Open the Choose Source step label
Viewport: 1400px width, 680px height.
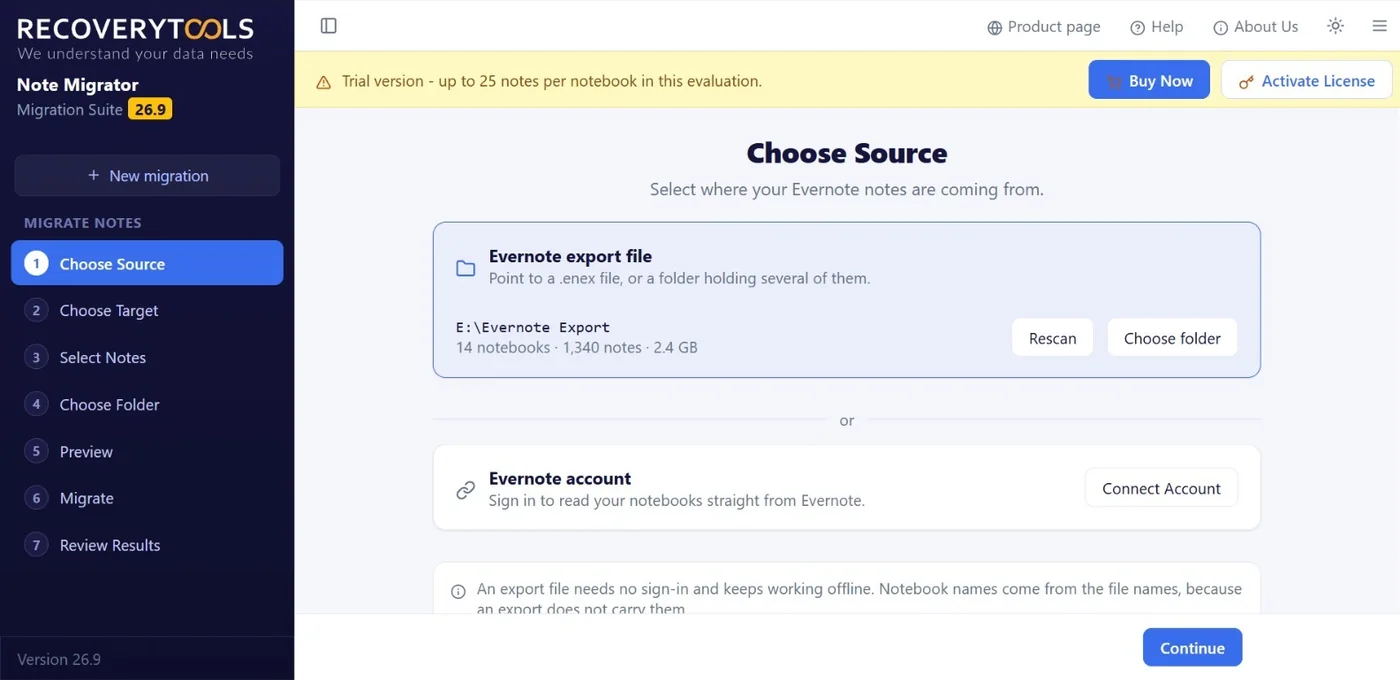click(x=112, y=264)
